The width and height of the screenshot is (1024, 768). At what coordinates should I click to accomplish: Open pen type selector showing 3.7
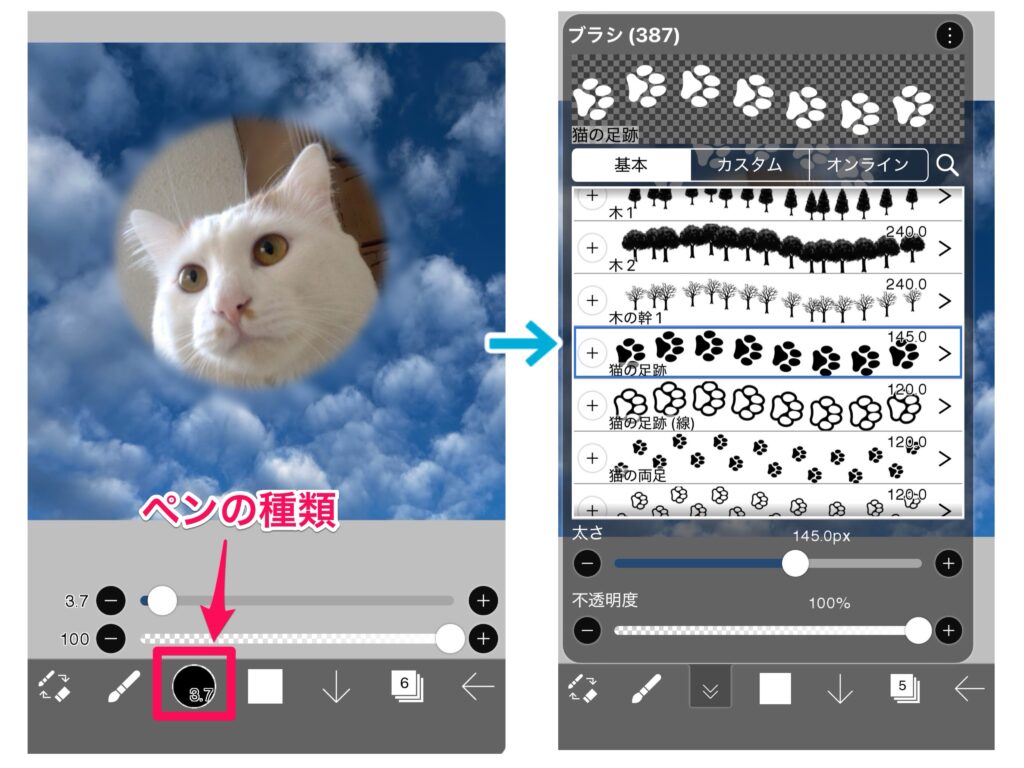pyautogui.click(x=194, y=686)
